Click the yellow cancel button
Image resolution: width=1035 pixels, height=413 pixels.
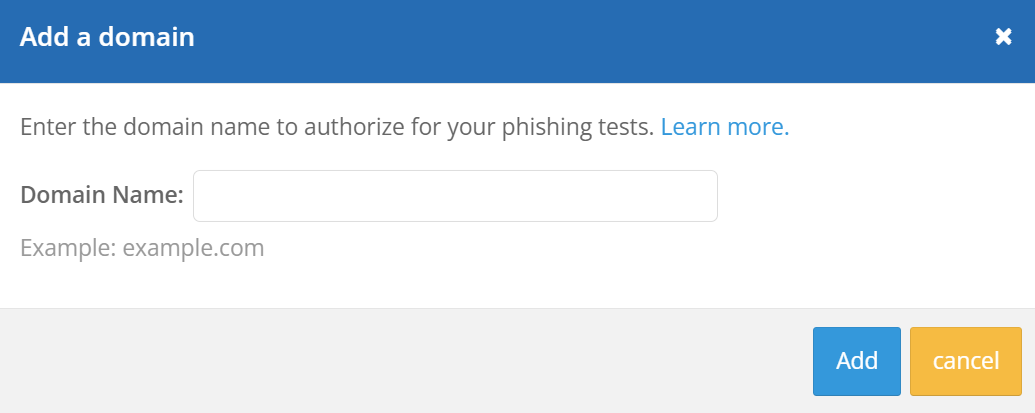pos(965,360)
